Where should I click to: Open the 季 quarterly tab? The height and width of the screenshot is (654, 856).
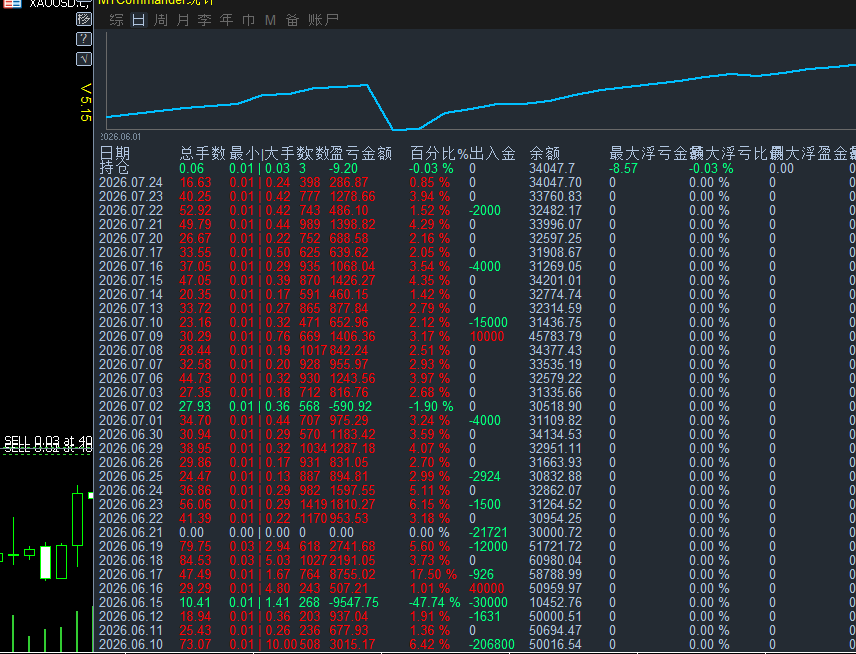pyautogui.click(x=205, y=20)
